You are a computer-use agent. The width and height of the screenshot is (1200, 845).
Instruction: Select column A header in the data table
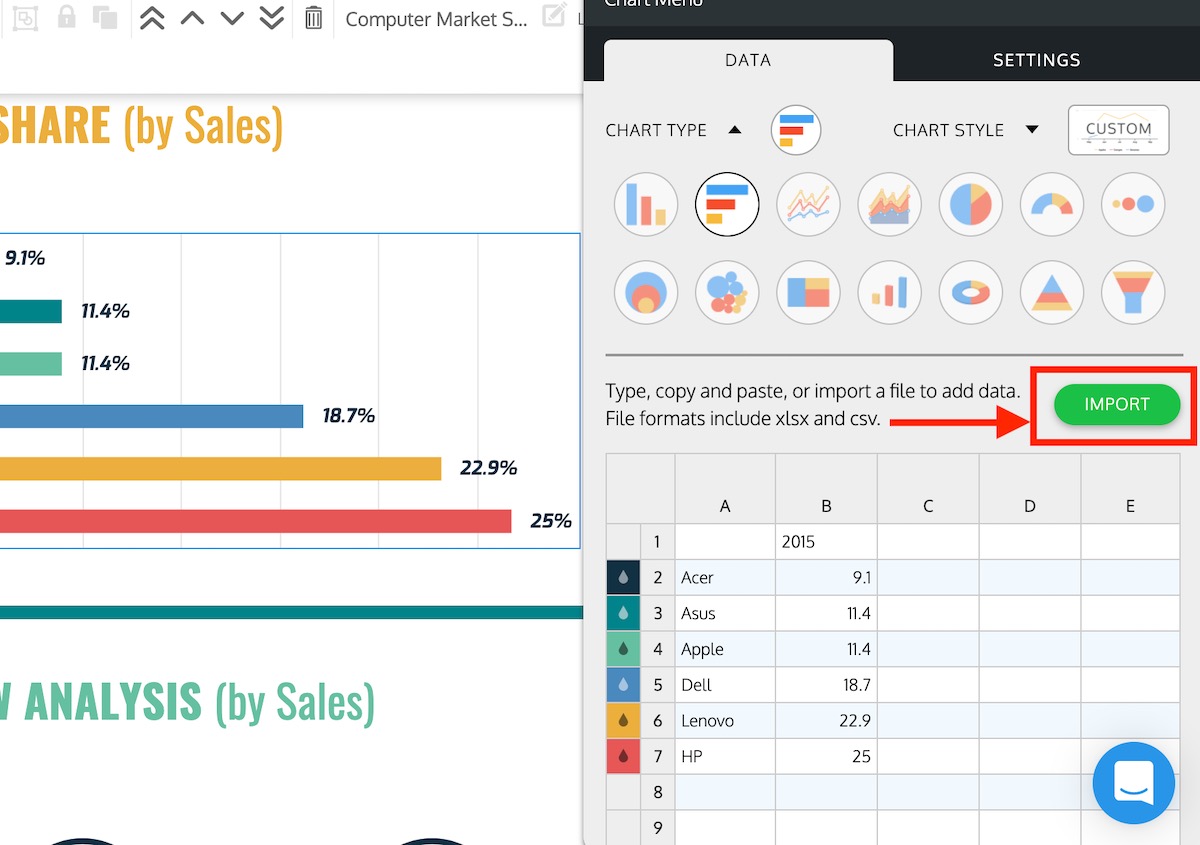[x=725, y=489]
